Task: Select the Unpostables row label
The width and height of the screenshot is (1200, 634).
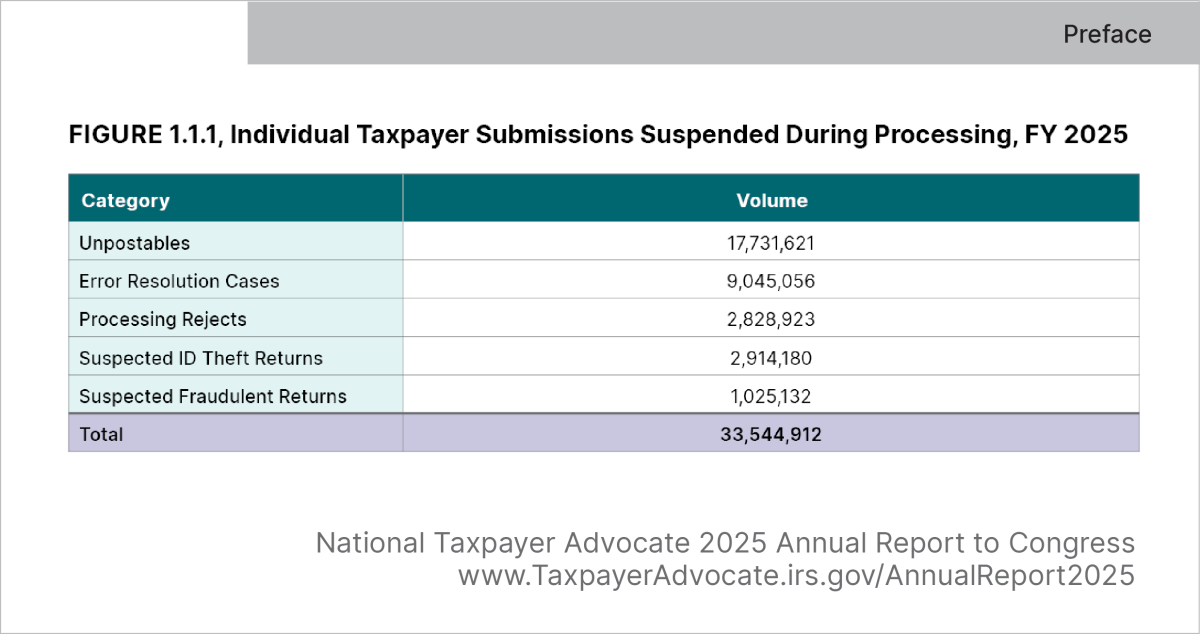Action: pos(135,243)
